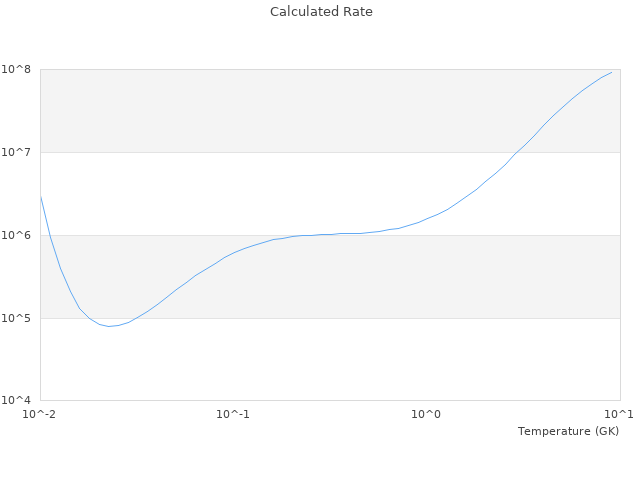
Task: Select the 10^7 y-axis tick label
Action: tap(18, 152)
